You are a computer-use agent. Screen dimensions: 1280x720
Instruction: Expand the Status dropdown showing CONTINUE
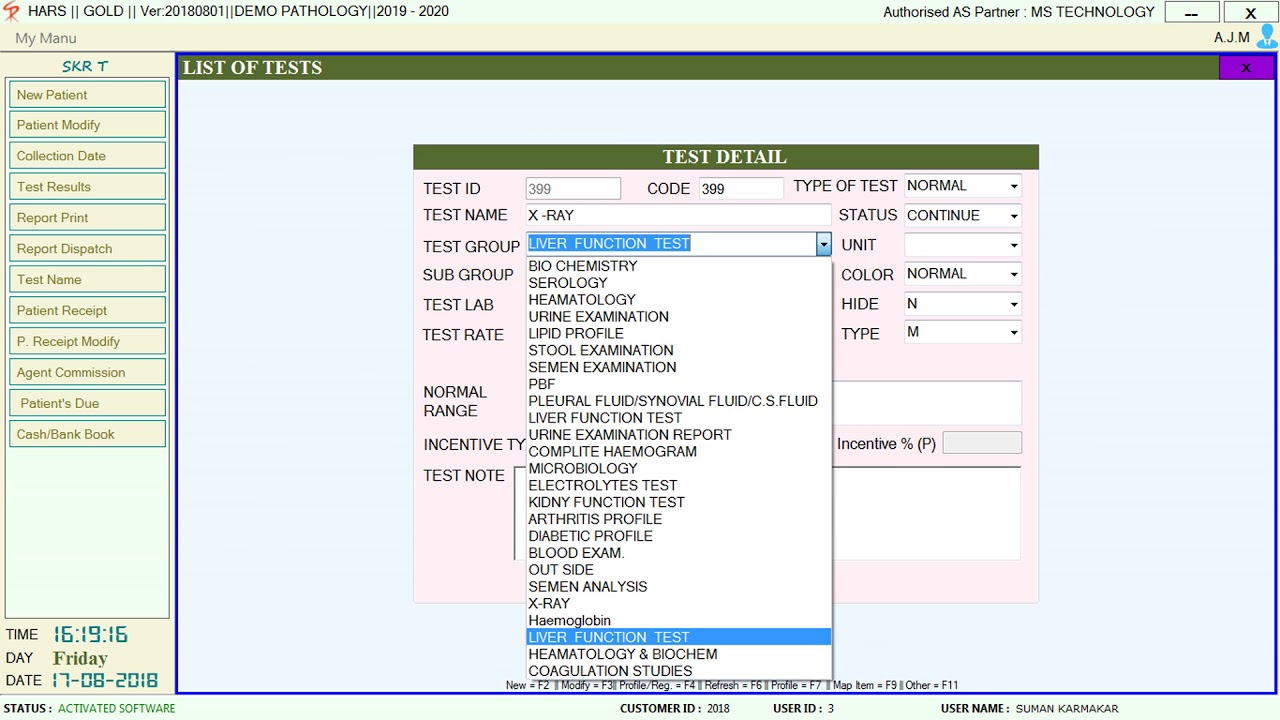click(1014, 216)
